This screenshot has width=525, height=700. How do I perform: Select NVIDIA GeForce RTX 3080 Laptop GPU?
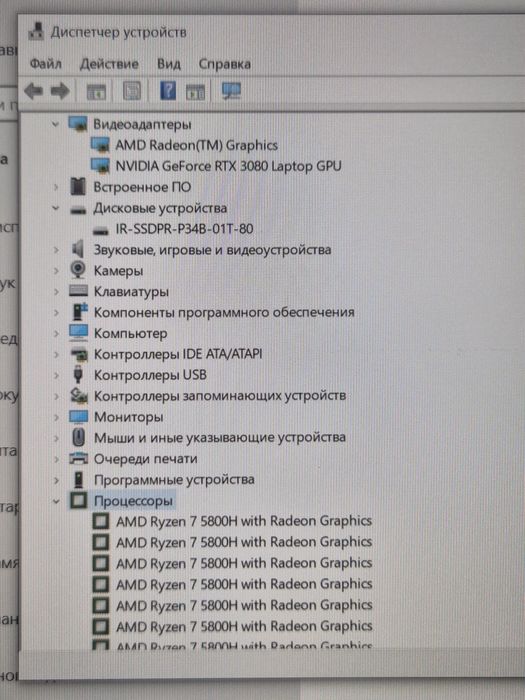point(229,166)
